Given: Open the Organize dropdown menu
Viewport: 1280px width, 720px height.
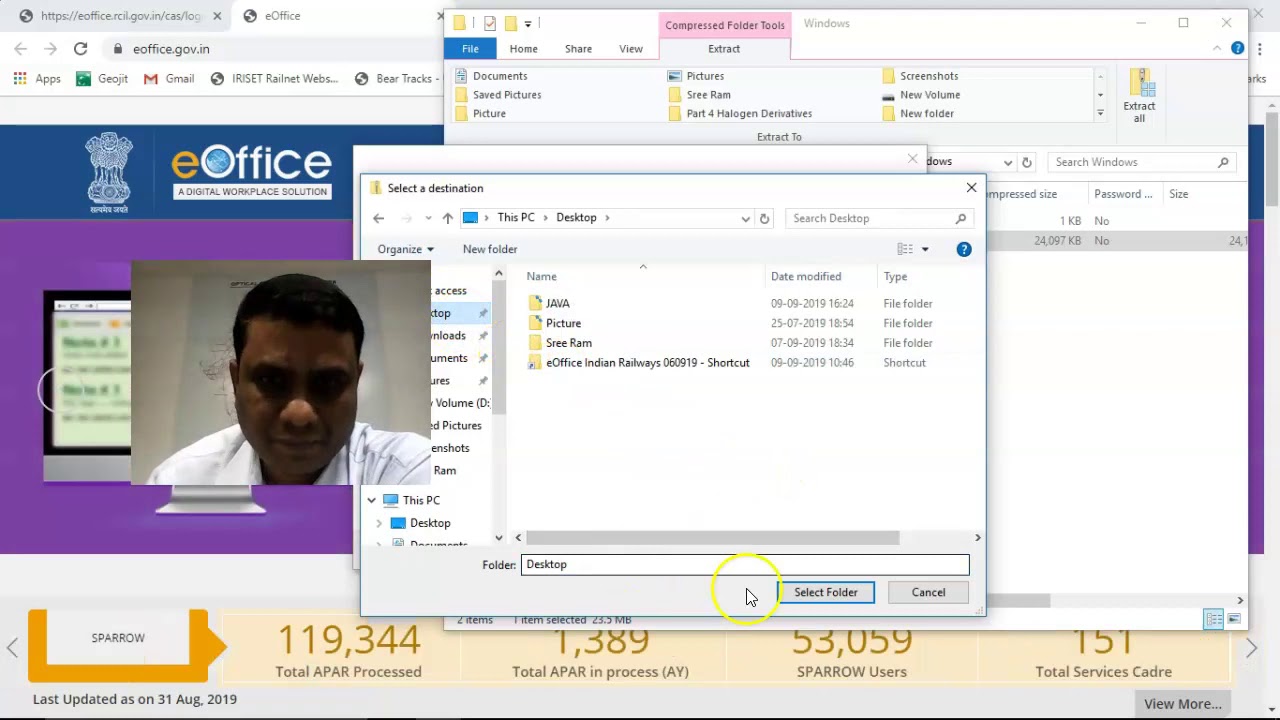Looking at the screenshot, I should pyautogui.click(x=405, y=249).
